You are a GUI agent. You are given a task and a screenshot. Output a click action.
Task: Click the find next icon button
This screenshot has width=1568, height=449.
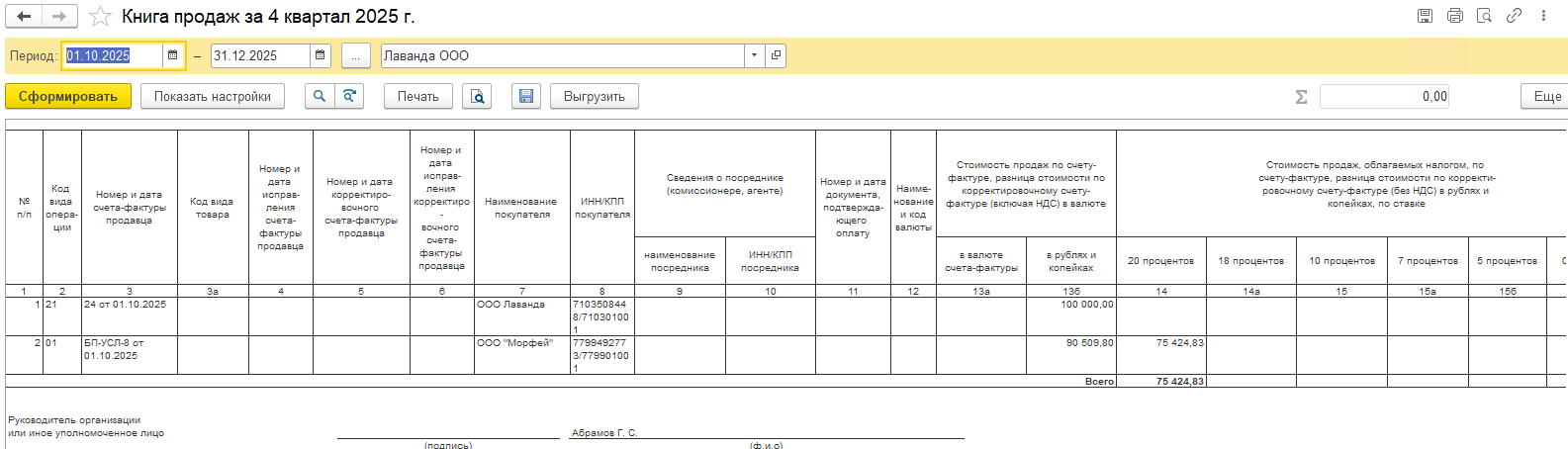(x=348, y=96)
